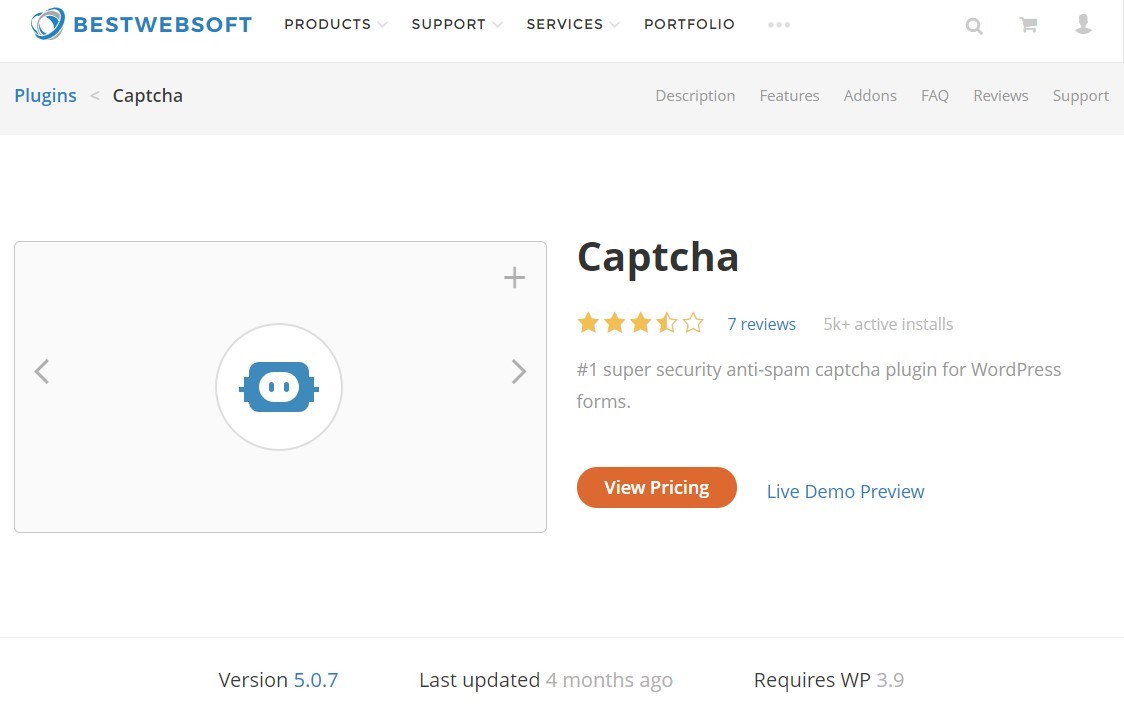Screen dimensions: 1124x720
Task: Open the Live Demo Preview link
Action: pyautogui.click(x=845, y=491)
